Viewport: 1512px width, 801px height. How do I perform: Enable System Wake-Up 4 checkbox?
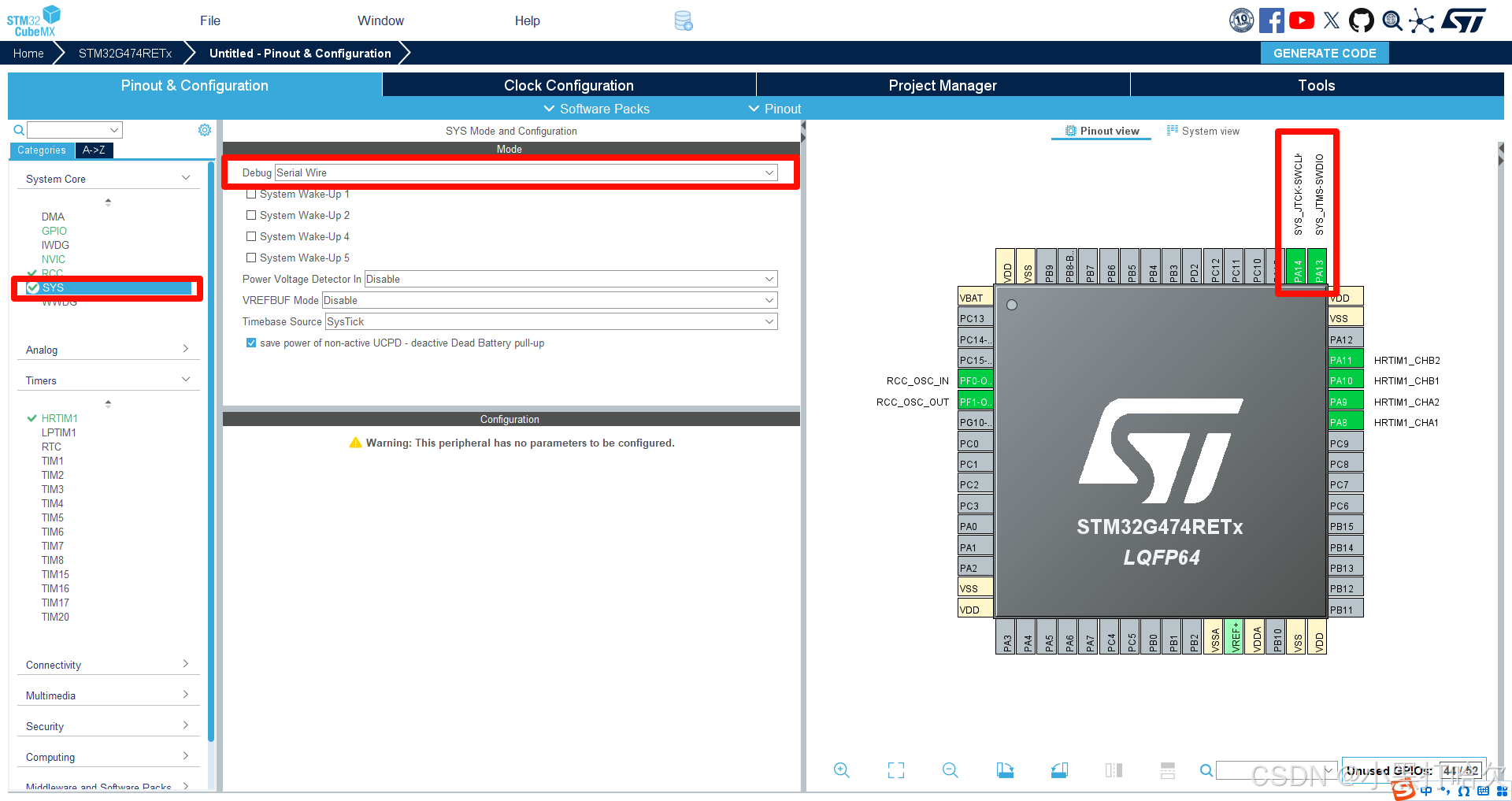coord(251,236)
